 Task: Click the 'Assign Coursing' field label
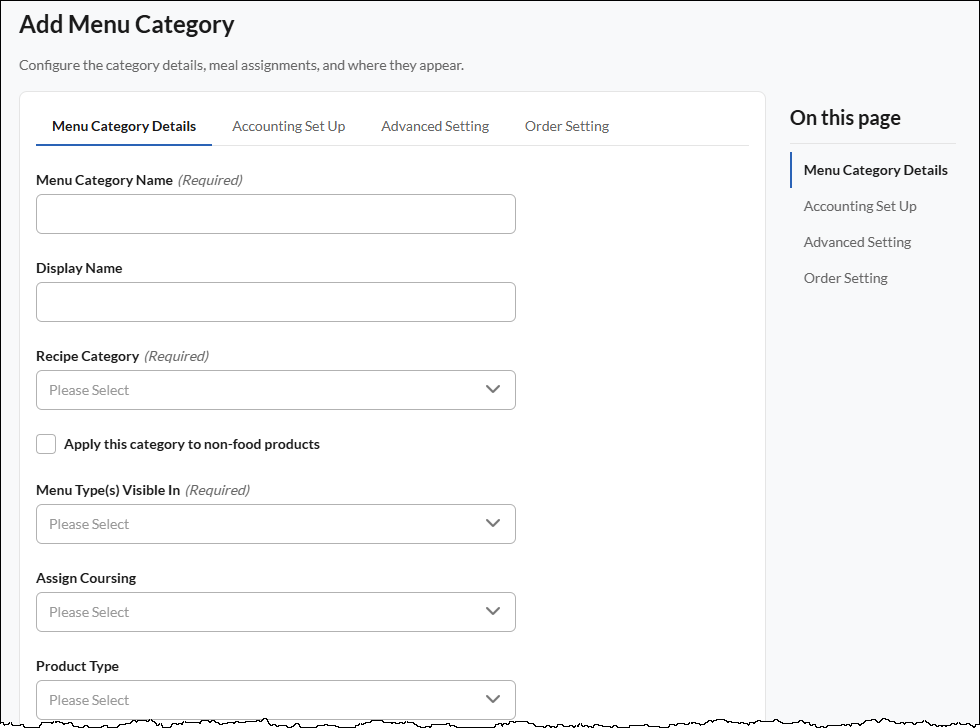(x=86, y=578)
